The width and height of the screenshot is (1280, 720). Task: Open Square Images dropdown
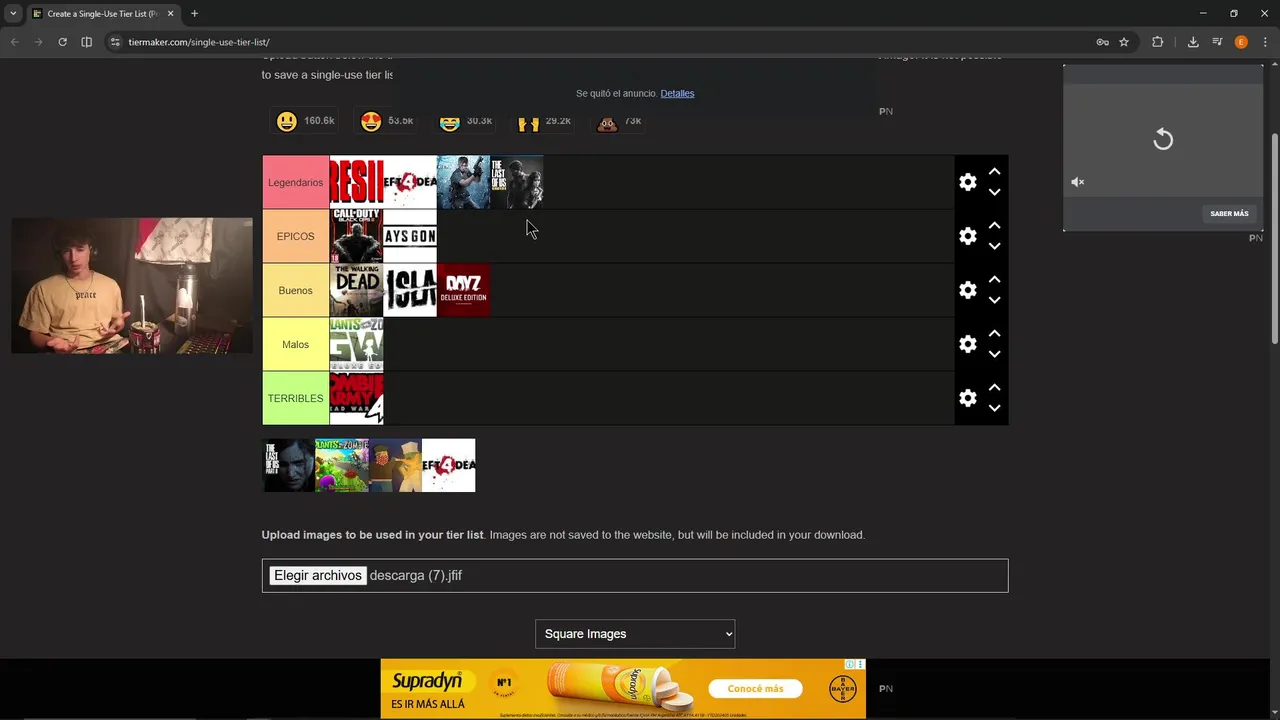pos(635,633)
